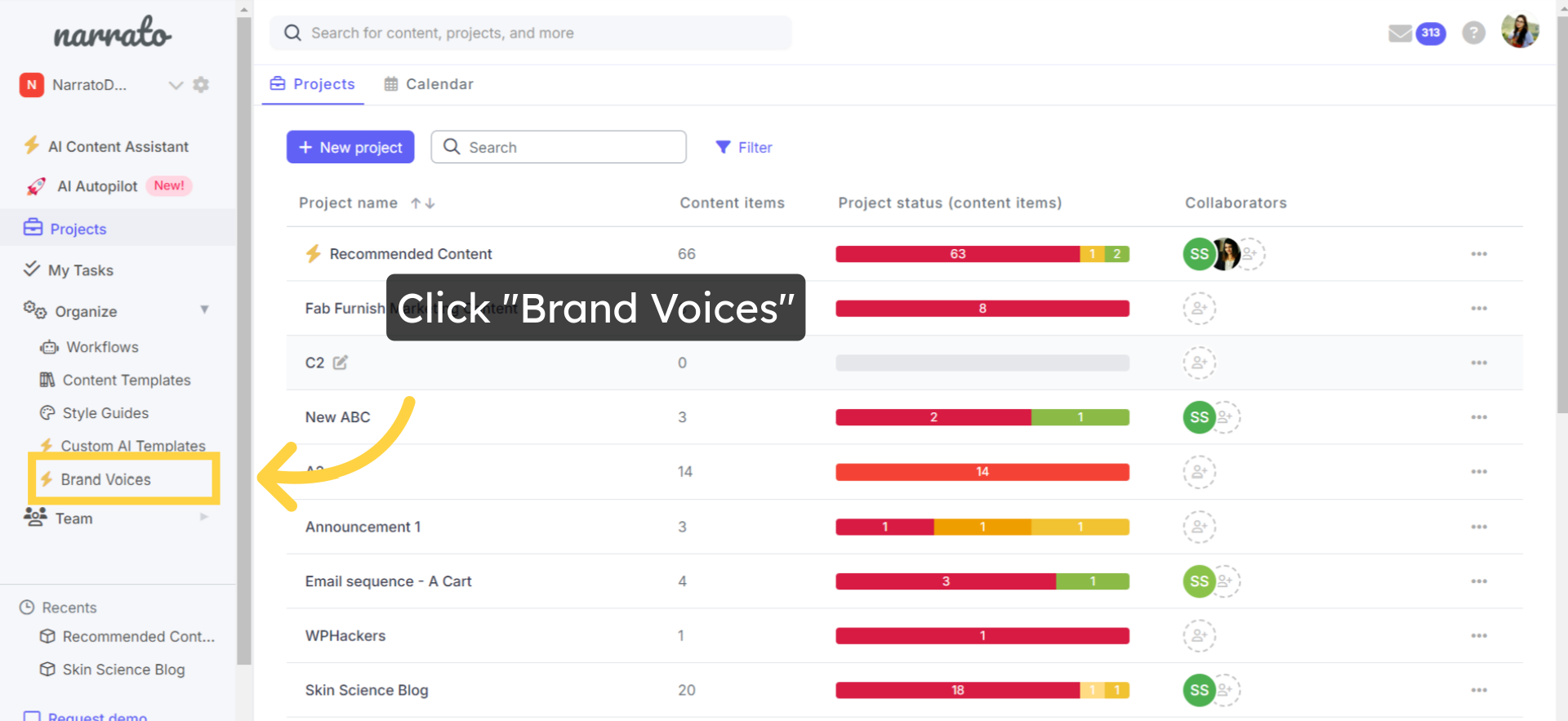Open Skin Science Blog project row
The image size is (1568, 721).
pyautogui.click(x=367, y=690)
